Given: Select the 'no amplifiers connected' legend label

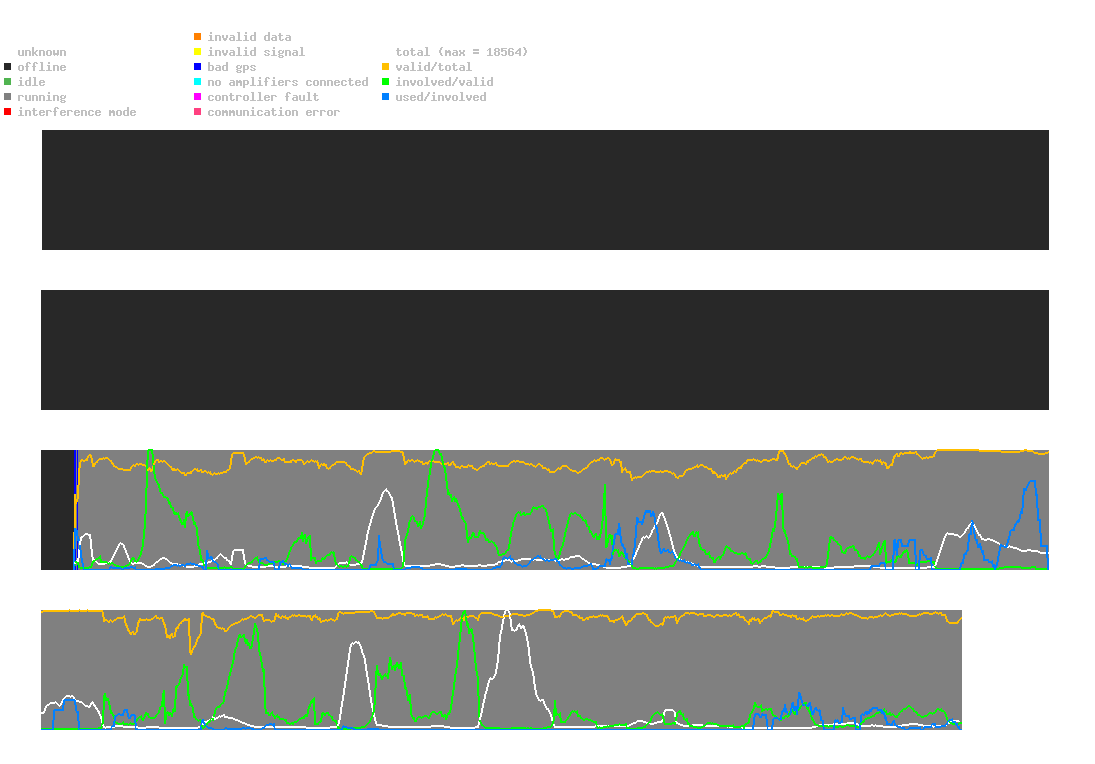Looking at the screenshot, I should [288, 82].
